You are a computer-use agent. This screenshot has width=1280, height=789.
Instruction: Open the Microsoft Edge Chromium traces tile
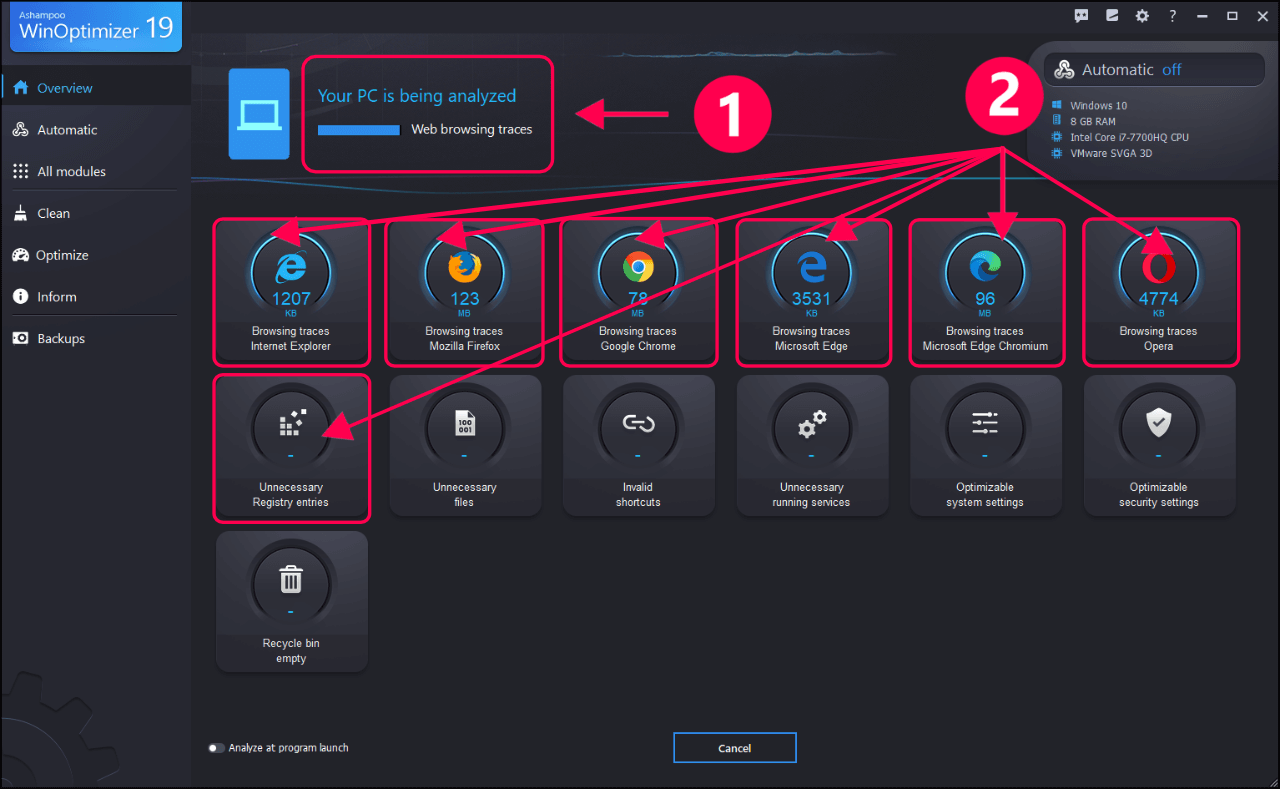point(985,291)
